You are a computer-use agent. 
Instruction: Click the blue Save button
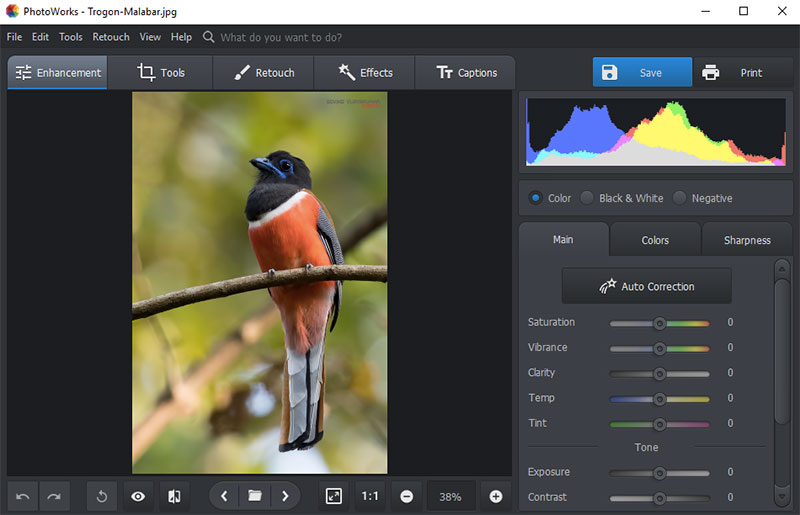[642, 73]
